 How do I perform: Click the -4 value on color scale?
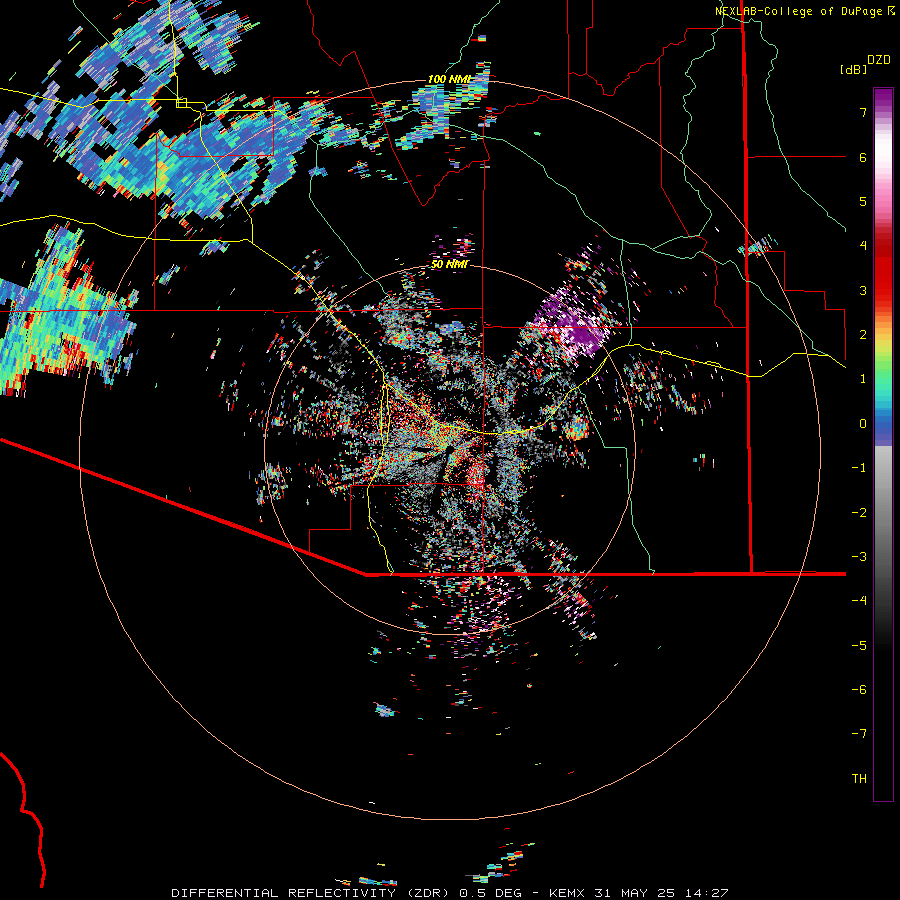[x=859, y=601]
